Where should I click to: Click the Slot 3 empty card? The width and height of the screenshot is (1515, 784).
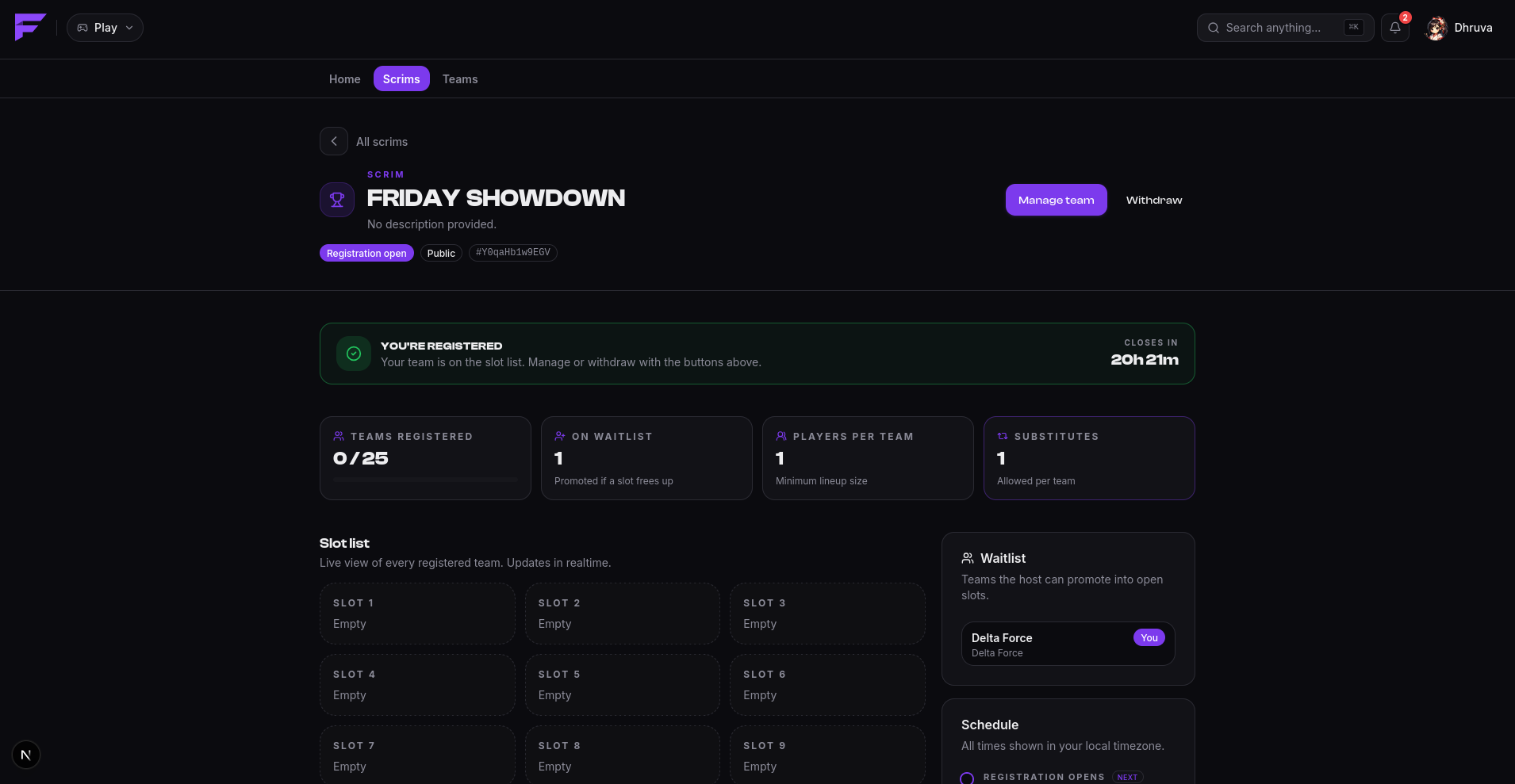click(827, 614)
